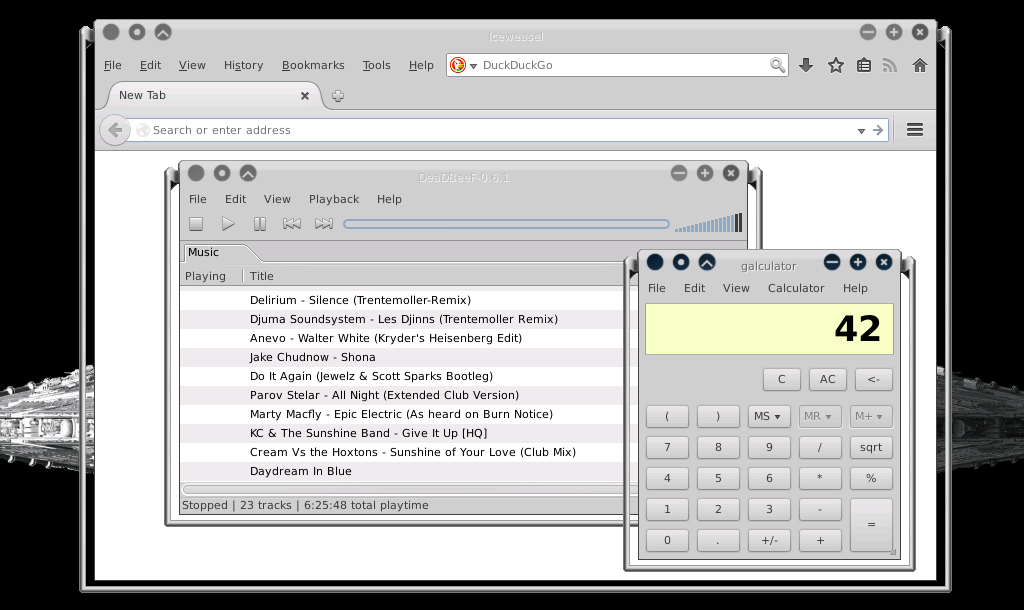Image resolution: width=1024 pixels, height=610 pixels.
Task: Click DeaDBeeF window ring titlebar icon
Action: [222, 173]
